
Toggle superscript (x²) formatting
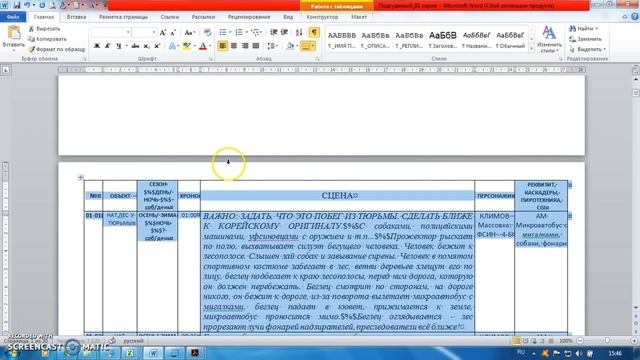tap(157, 46)
